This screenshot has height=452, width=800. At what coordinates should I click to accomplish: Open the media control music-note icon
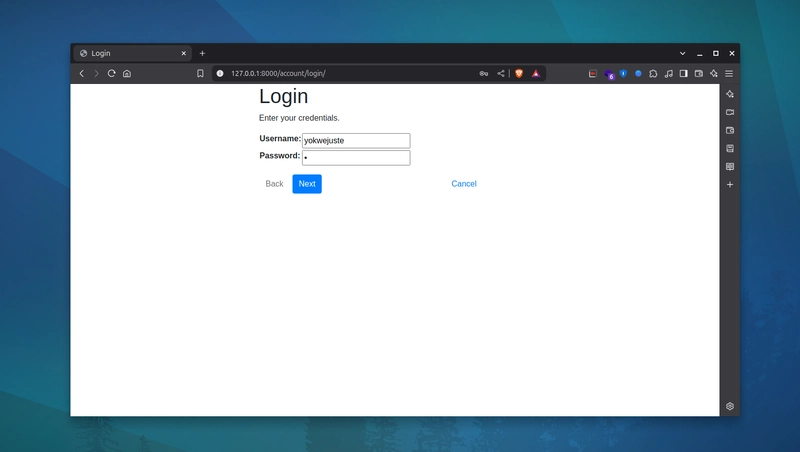668,73
